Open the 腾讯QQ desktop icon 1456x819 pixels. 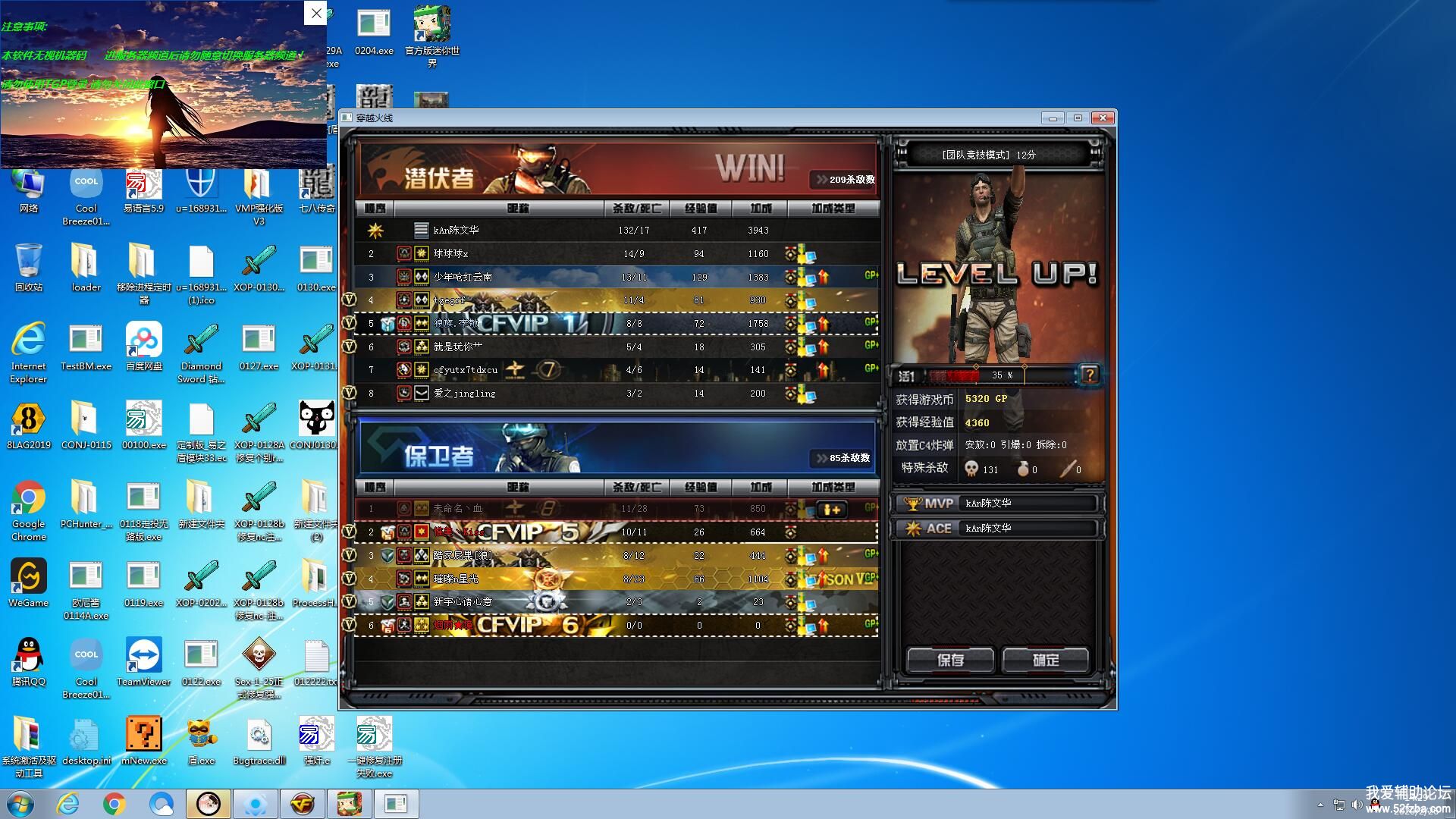point(29,662)
